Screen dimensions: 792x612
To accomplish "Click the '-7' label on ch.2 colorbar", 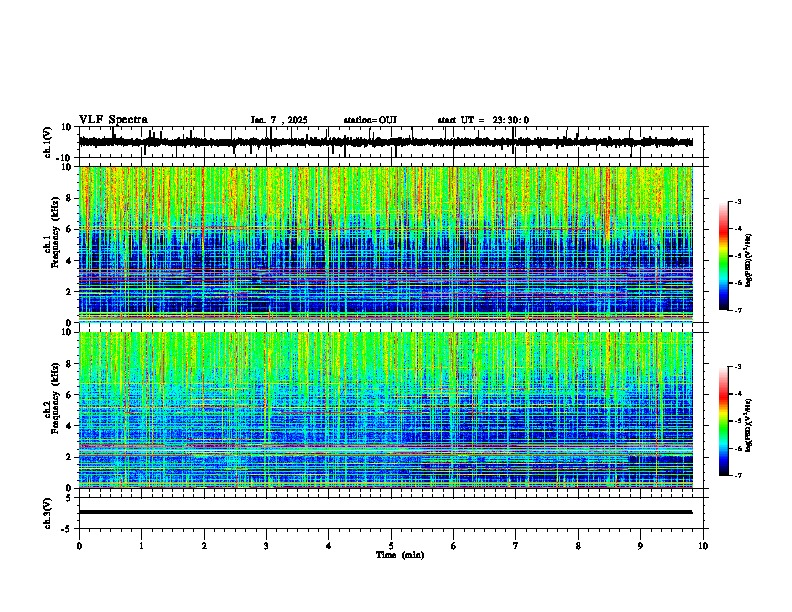I will tap(738, 475).
